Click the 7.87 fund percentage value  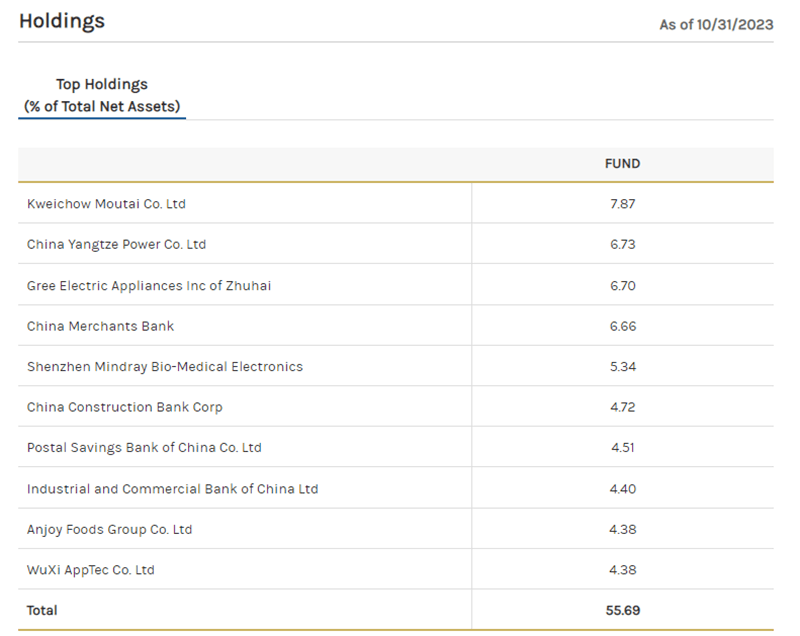click(x=622, y=204)
